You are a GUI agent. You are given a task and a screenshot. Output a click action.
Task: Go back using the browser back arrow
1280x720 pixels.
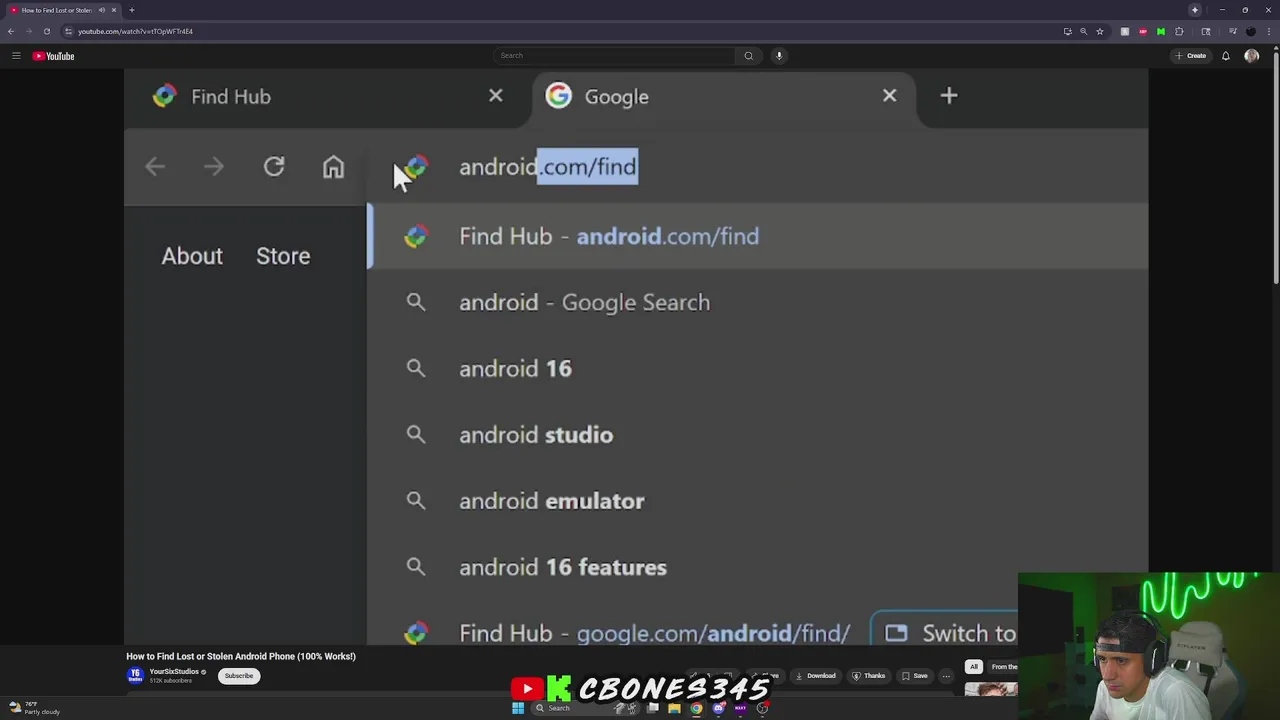pos(11,31)
